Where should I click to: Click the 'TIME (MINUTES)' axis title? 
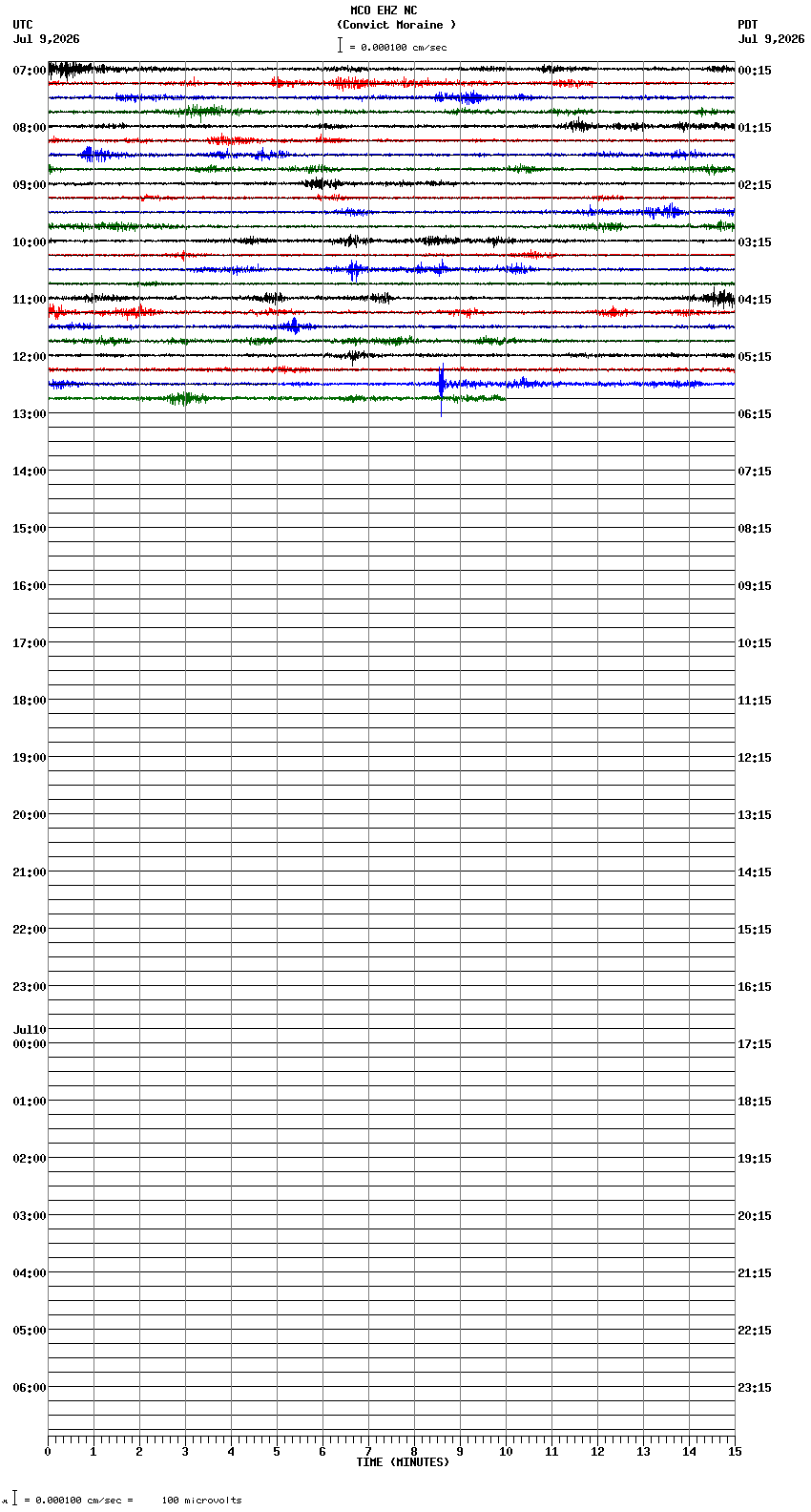pos(403,1462)
